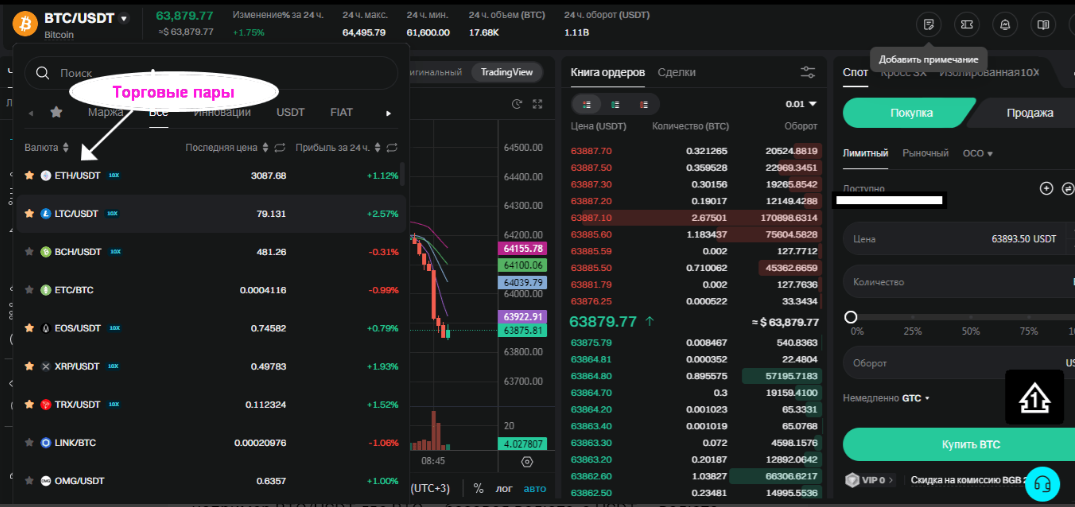Open the GTC time-in-force dropdown

(916, 398)
